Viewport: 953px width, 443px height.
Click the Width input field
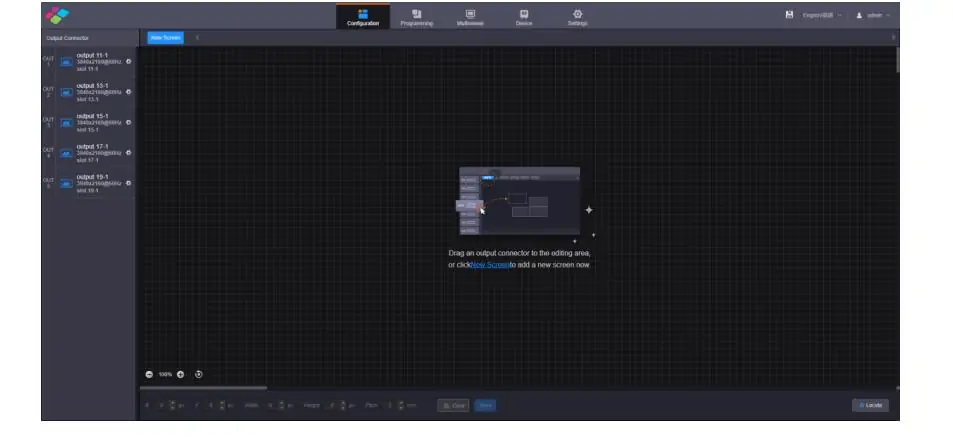pos(274,405)
